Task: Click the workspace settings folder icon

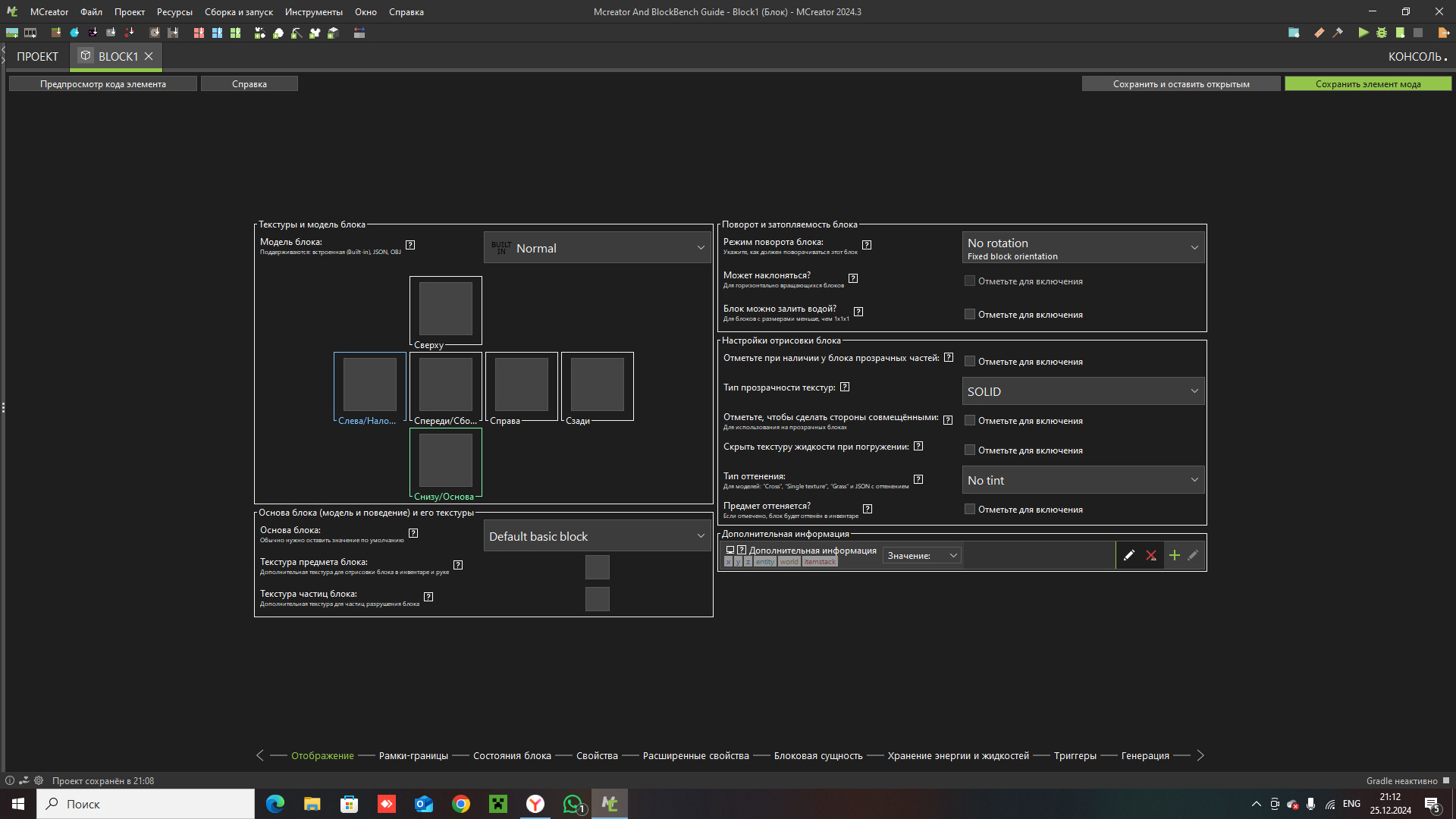Action: point(1294,33)
